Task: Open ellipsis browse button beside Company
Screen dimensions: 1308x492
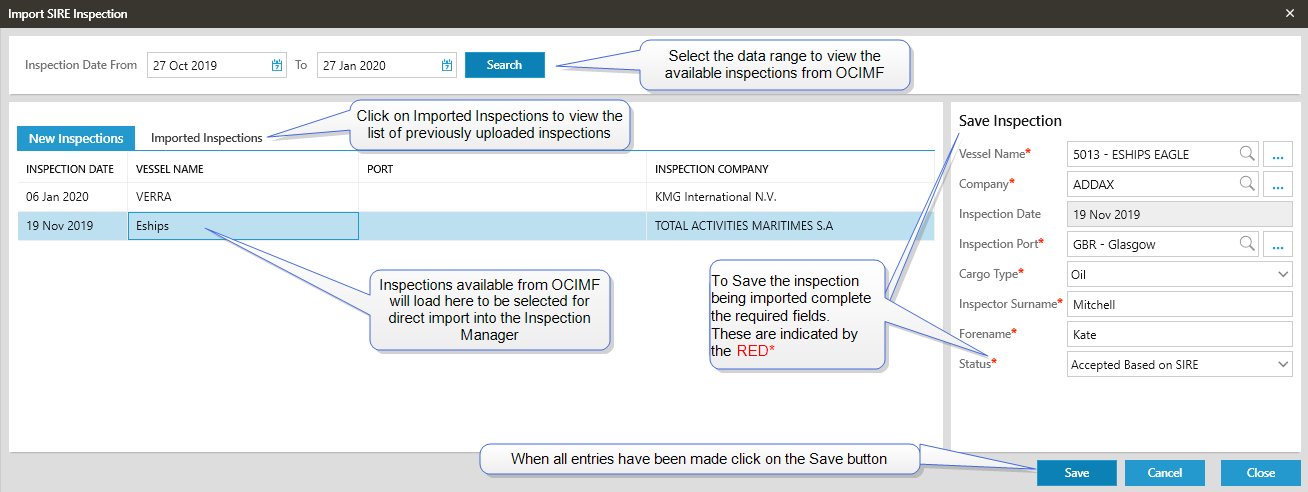Action: click(1278, 184)
